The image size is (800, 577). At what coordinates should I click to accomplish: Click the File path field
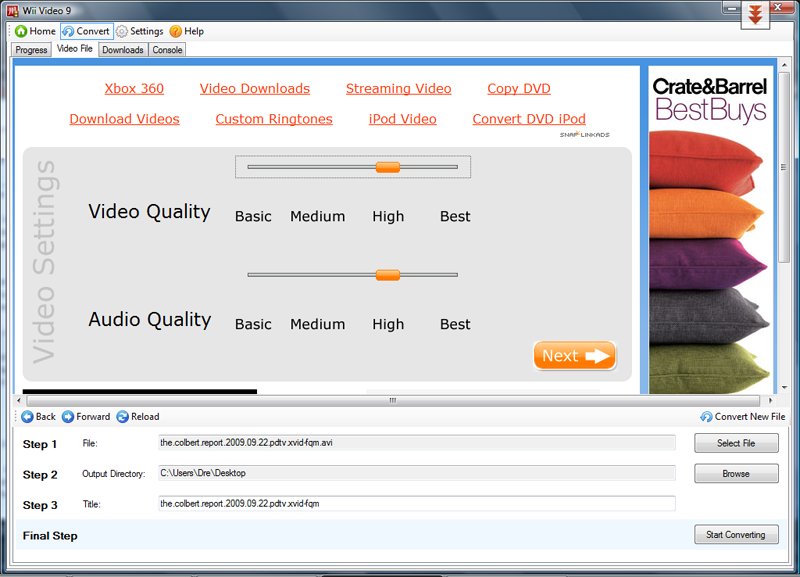[417, 443]
